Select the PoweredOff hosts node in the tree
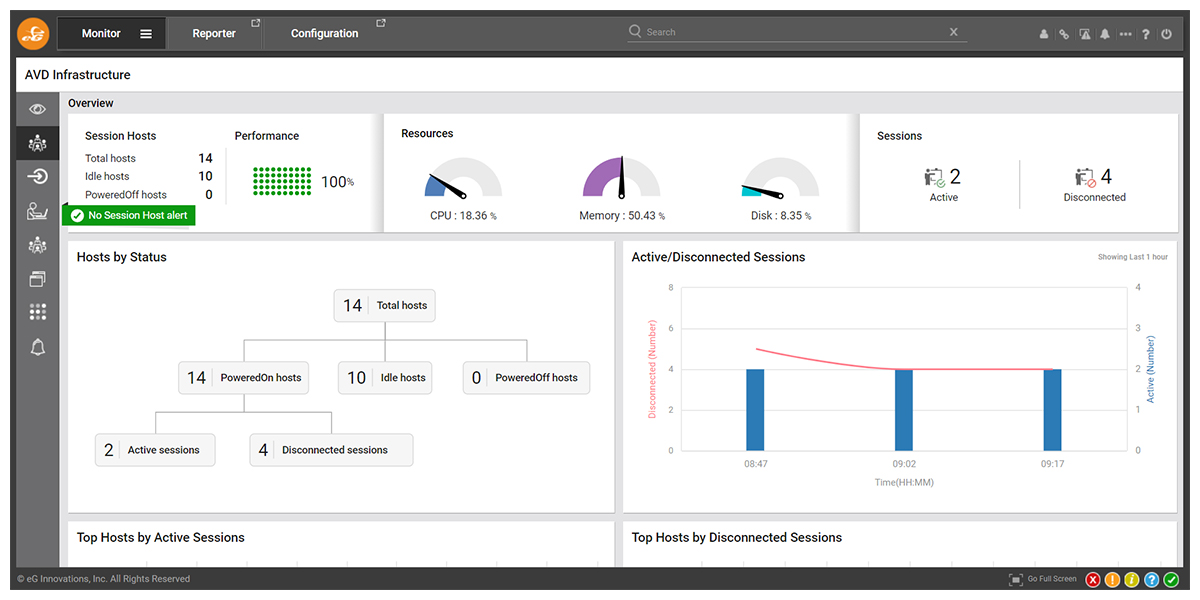The height and width of the screenshot is (600, 1200). tap(526, 378)
